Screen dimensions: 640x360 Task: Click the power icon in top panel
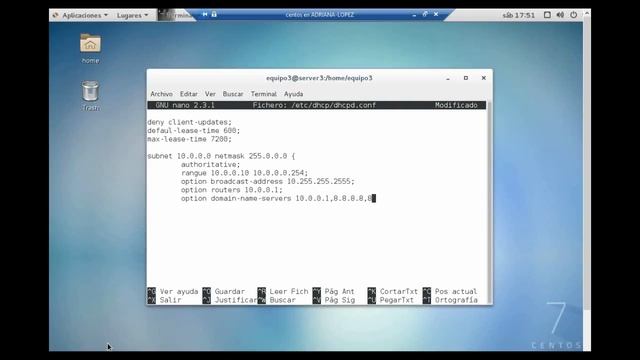(573, 15)
